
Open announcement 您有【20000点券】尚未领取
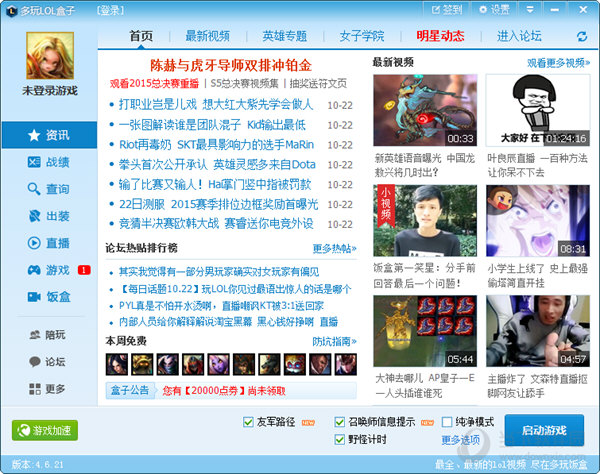click(224, 391)
